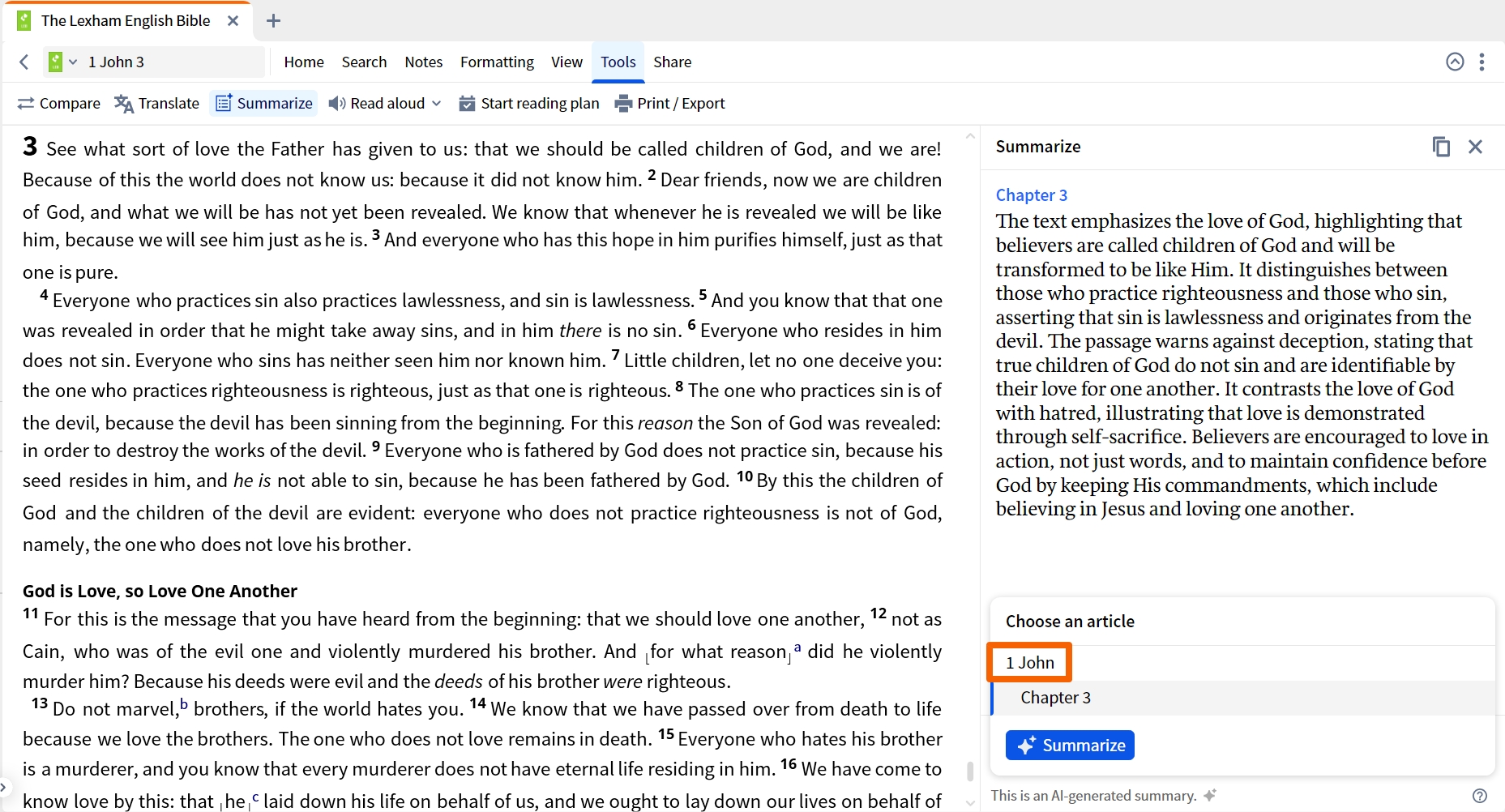The width and height of the screenshot is (1505, 812).
Task: Open the Share menu tab
Action: 672,62
